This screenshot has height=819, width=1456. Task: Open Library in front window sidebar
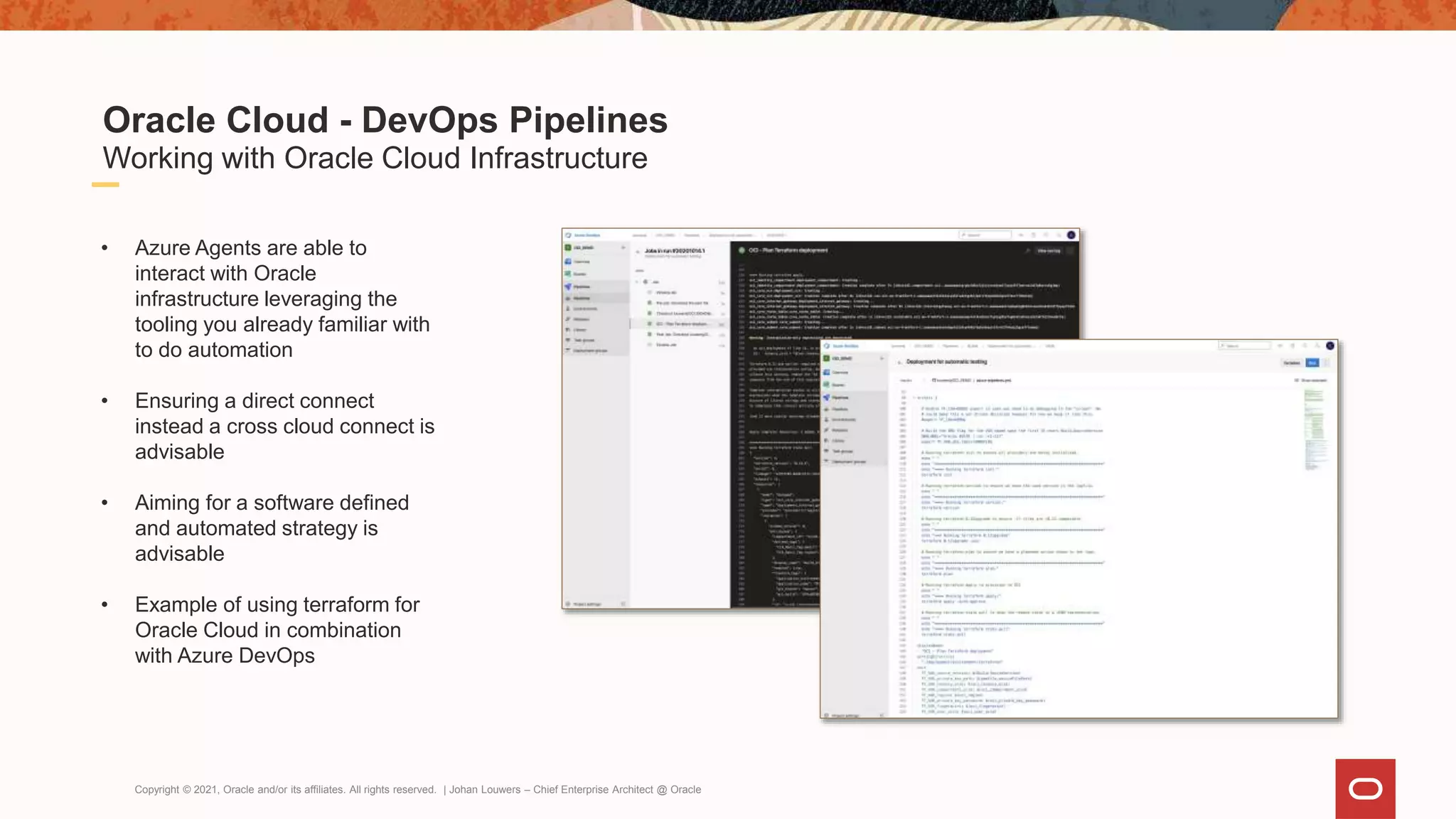835,441
